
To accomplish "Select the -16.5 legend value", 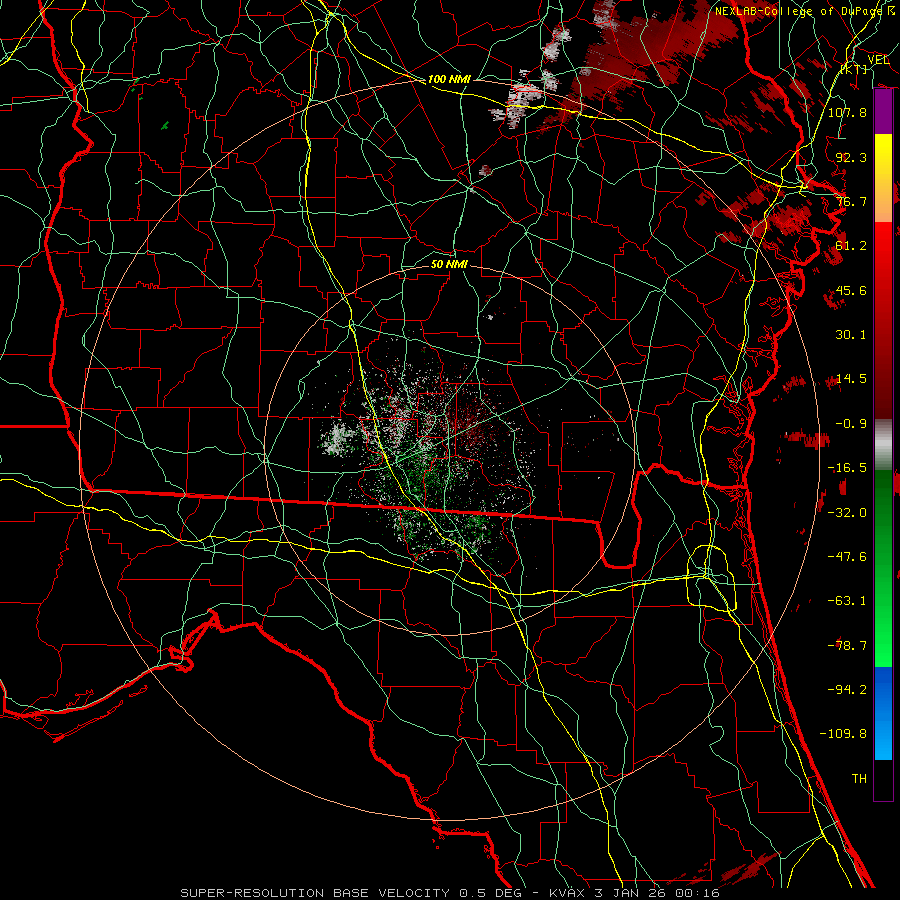I will [x=847, y=468].
